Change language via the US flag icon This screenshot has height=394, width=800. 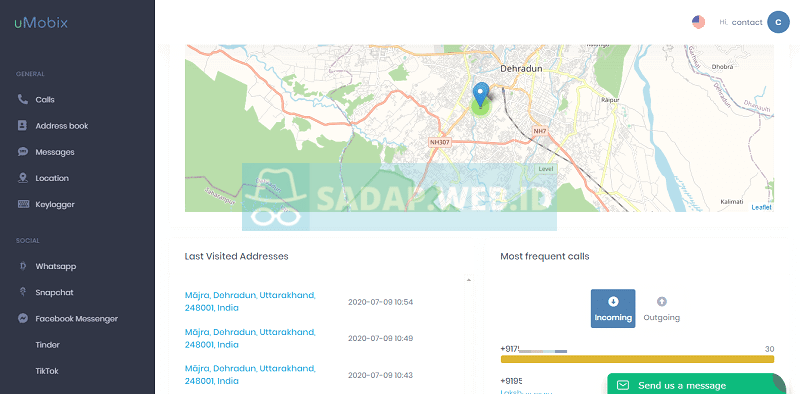click(x=698, y=22)
